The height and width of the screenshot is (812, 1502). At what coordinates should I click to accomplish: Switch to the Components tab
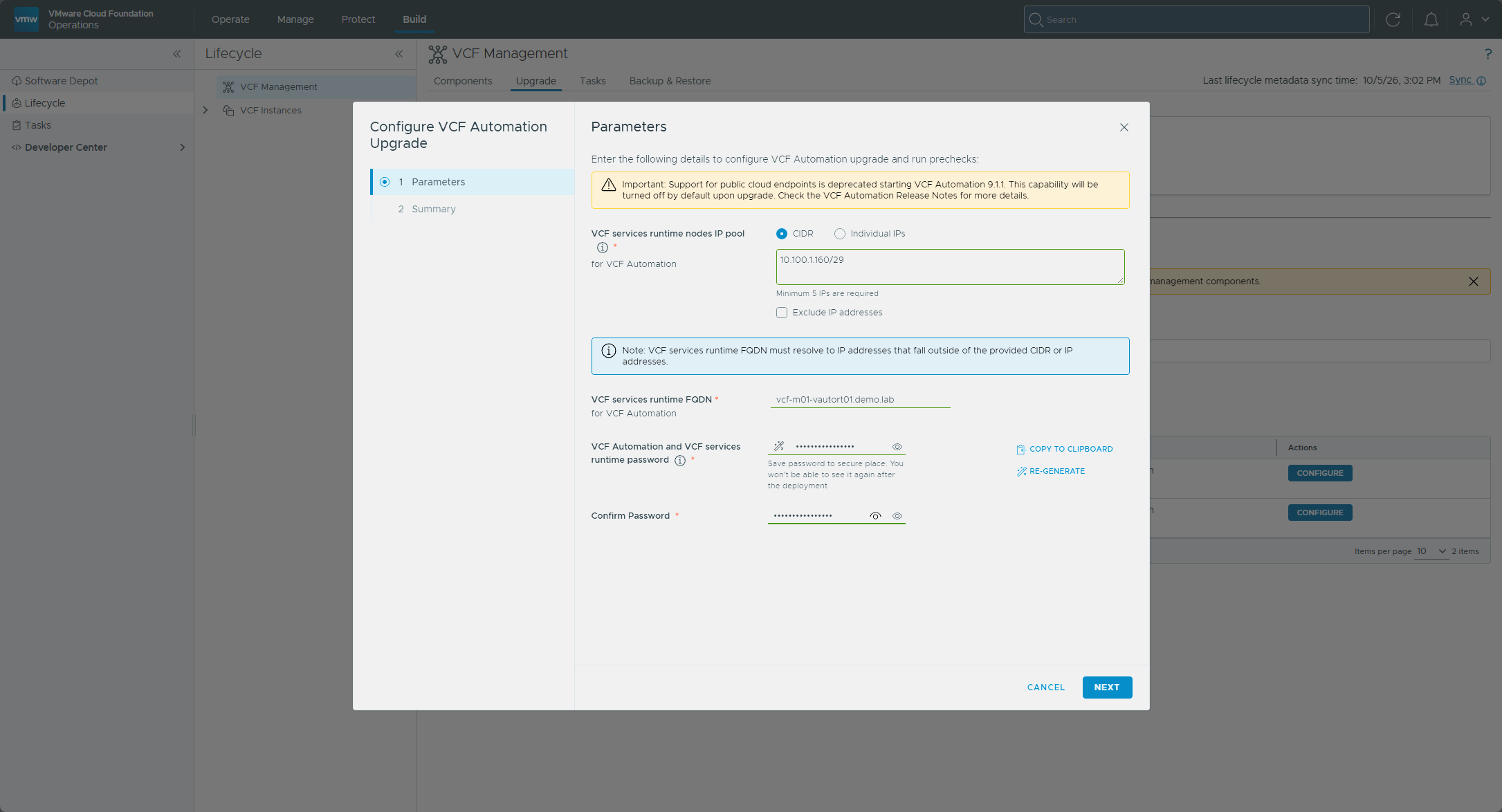pyautogui.click(x=463, y=81)
